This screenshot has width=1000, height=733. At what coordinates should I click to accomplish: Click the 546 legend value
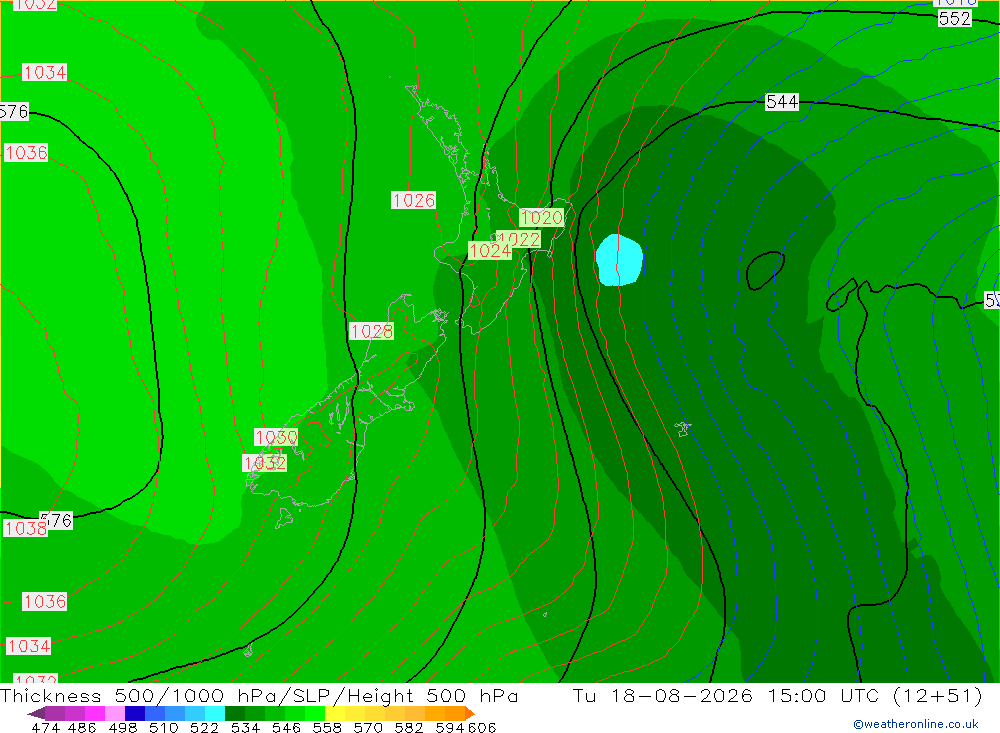pyautogui.click(x=286, y=728)
